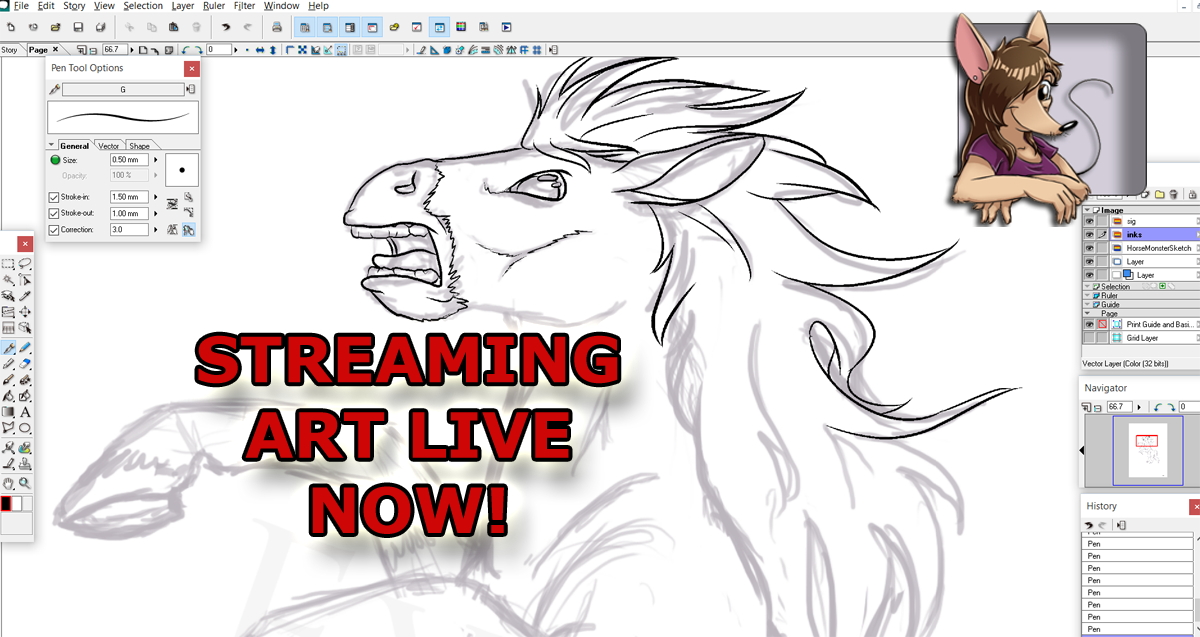Select the Lasso tool
1200x637 pixels.
tap(24, 264)
